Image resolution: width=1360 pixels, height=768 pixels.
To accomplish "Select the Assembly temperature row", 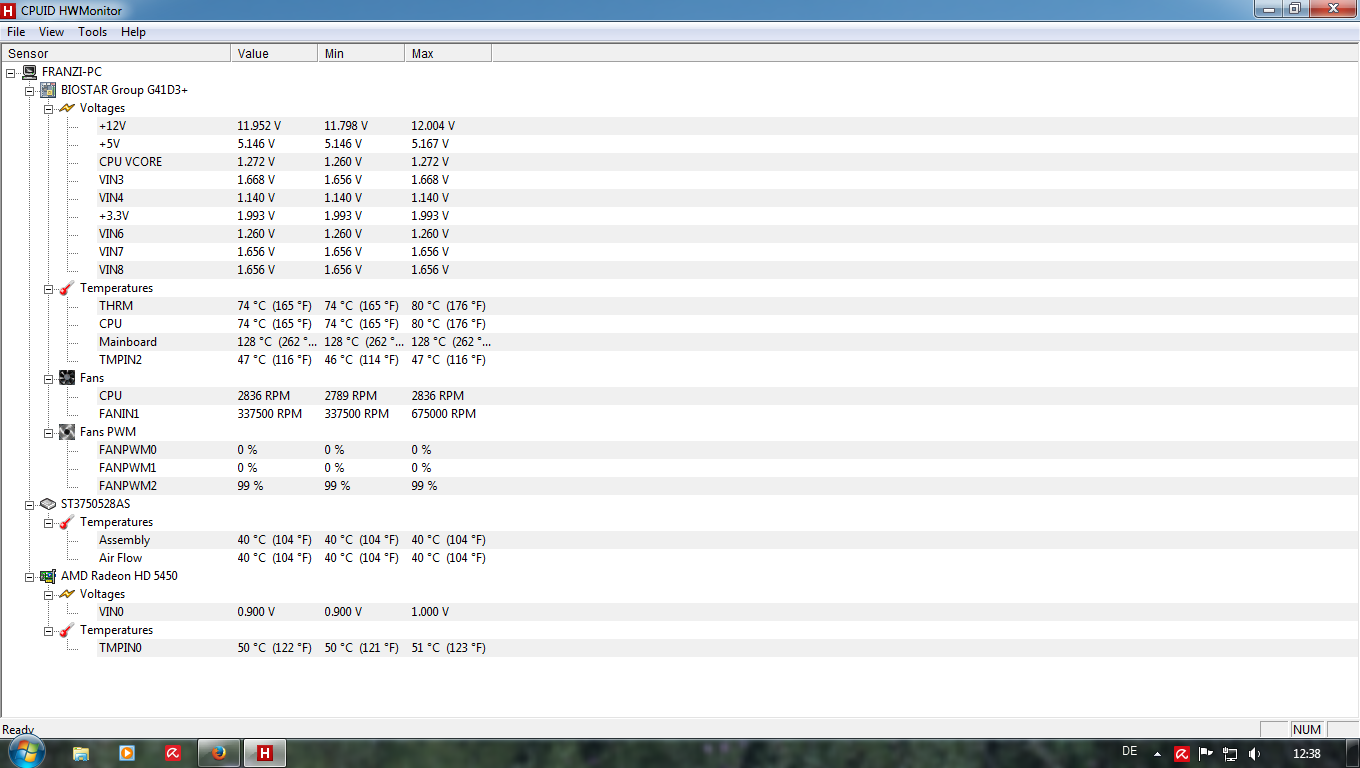I will (x=680, y=540).
